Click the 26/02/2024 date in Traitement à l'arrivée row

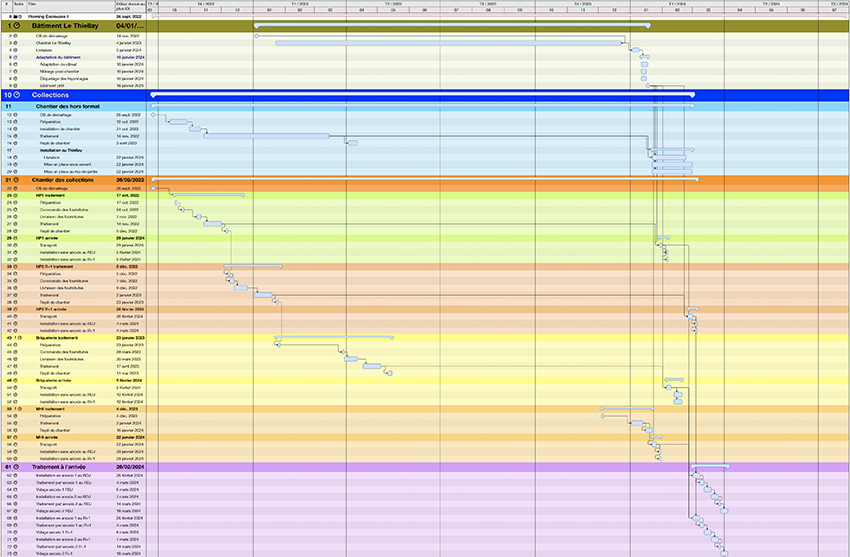click(x=130, y=467)
